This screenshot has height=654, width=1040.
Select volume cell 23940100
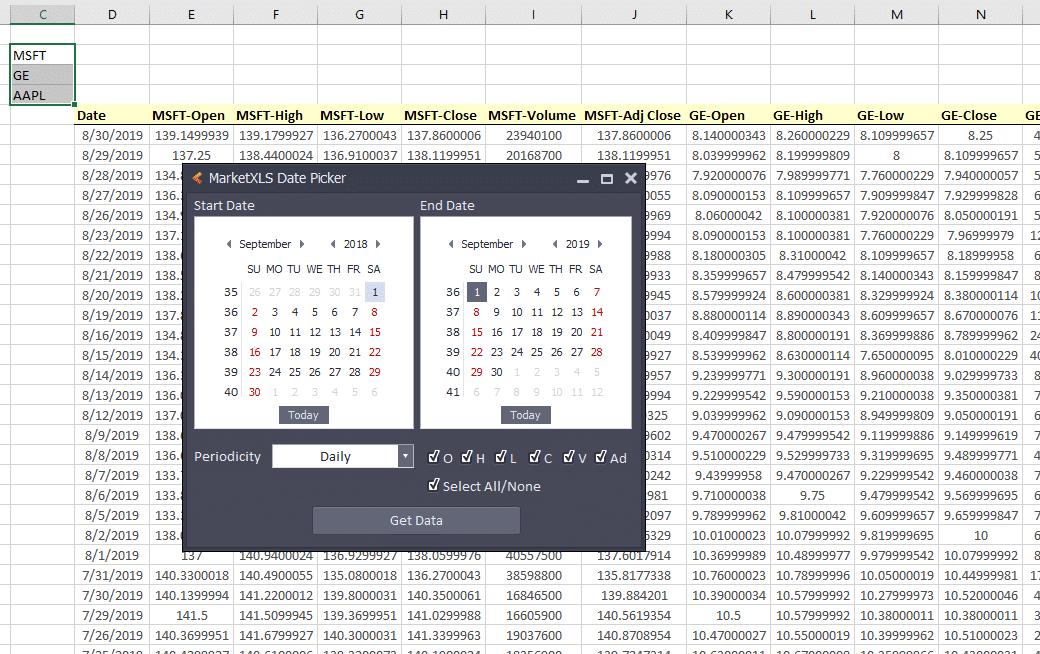point(533,135)
